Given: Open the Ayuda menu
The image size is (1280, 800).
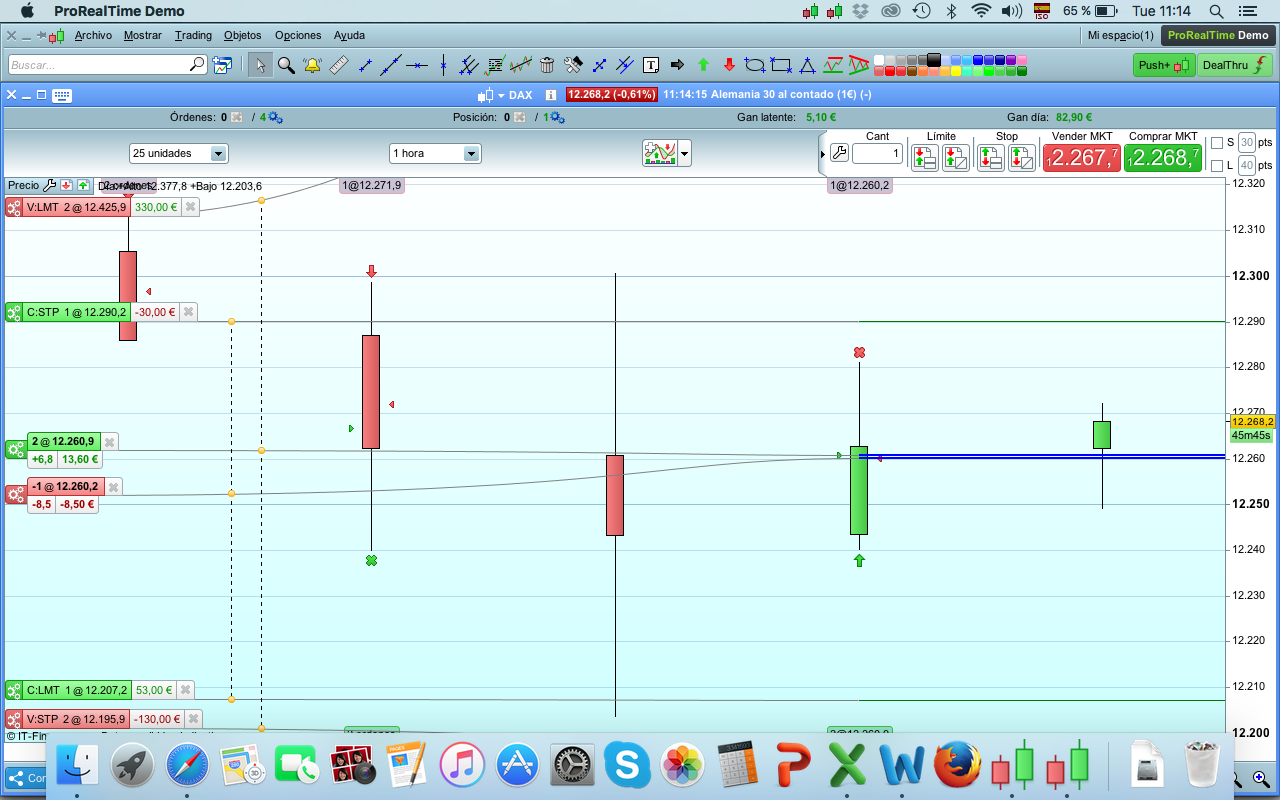Looking at the screenshot, I should [349, 35].
